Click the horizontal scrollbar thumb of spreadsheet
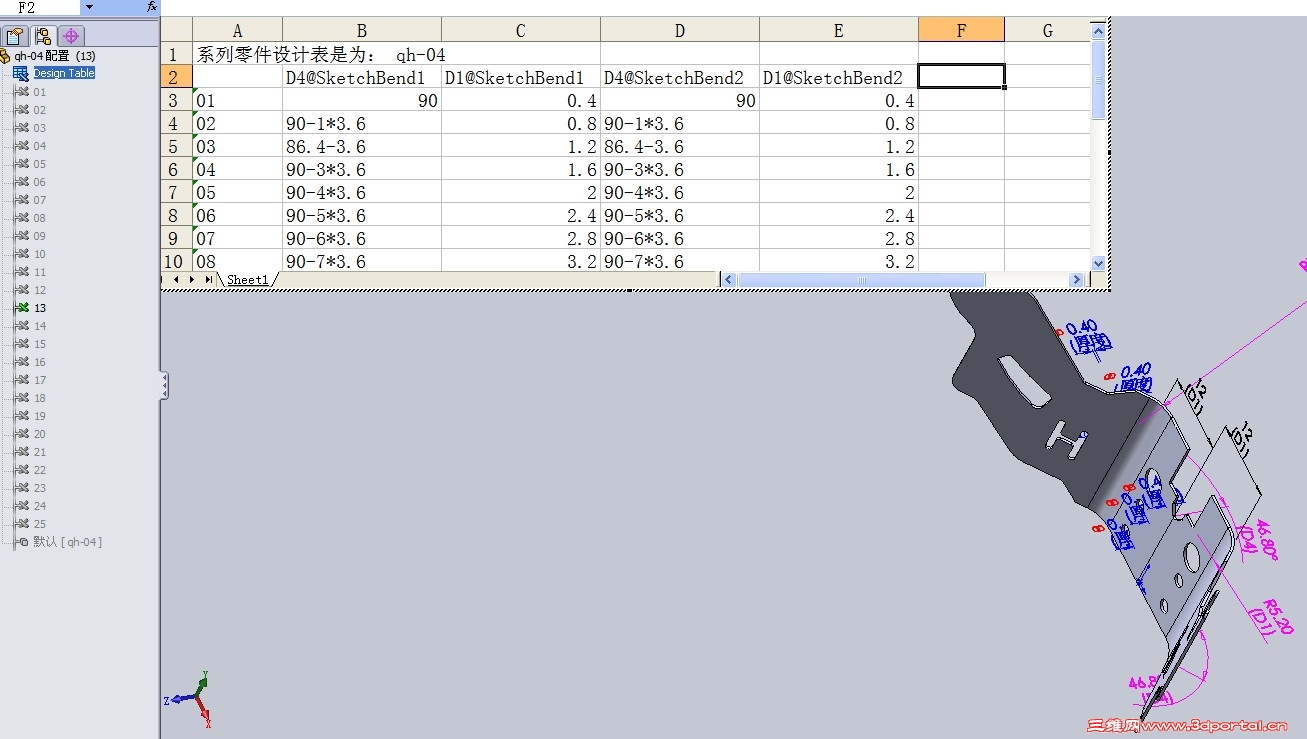 (862, 280)
